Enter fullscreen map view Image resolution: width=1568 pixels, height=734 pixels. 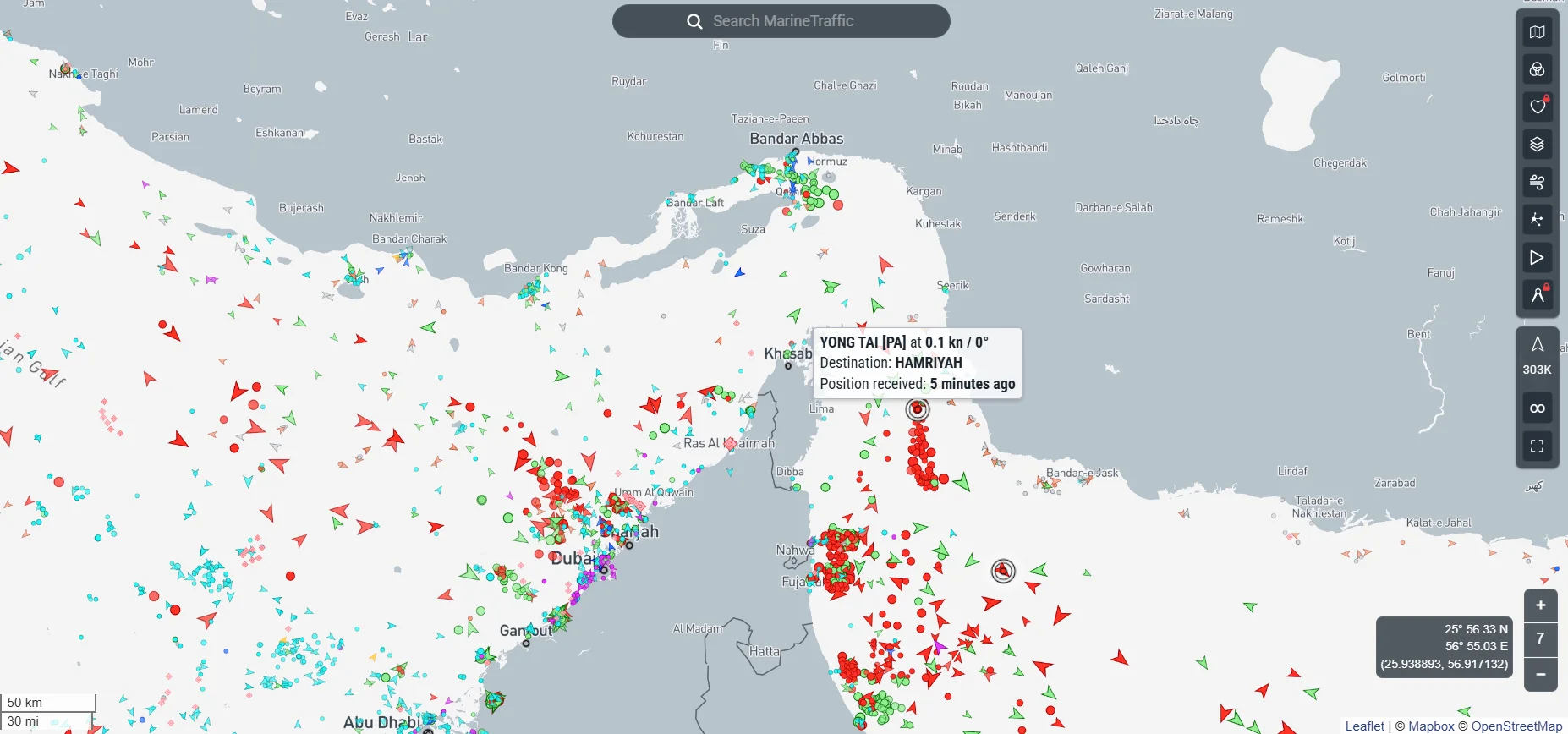[x=1537, y=446]
